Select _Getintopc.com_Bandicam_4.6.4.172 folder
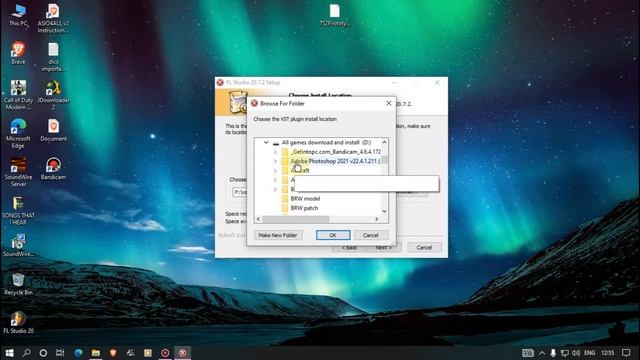 (336, 152)
